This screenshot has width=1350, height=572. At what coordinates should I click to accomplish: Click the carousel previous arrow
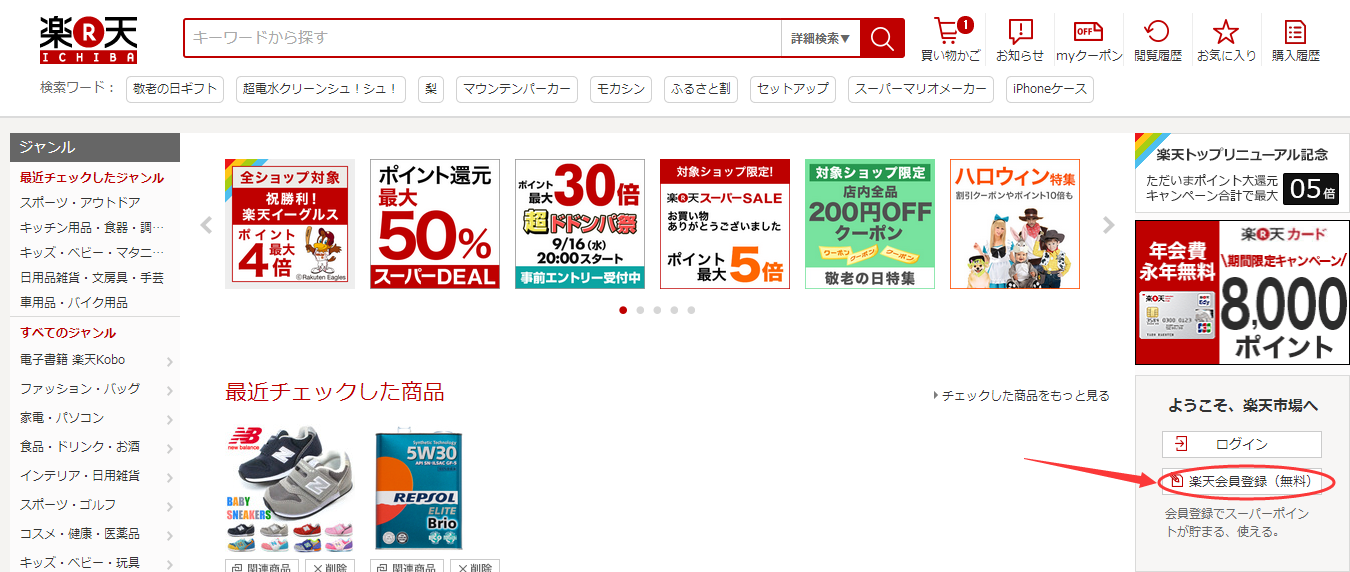tap(207, 225)
